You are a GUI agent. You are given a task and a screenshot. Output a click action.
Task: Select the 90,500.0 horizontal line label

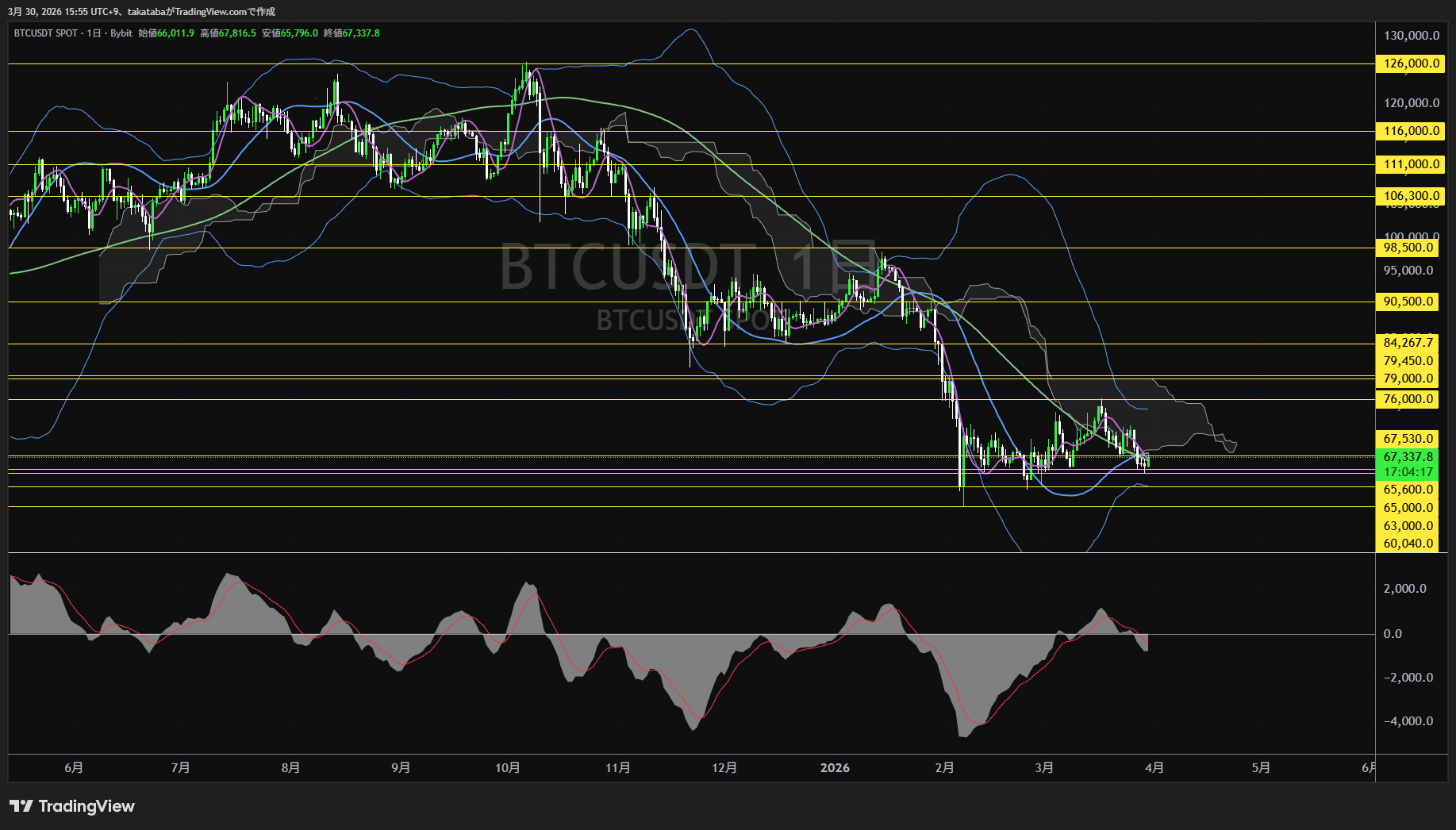1408,302
